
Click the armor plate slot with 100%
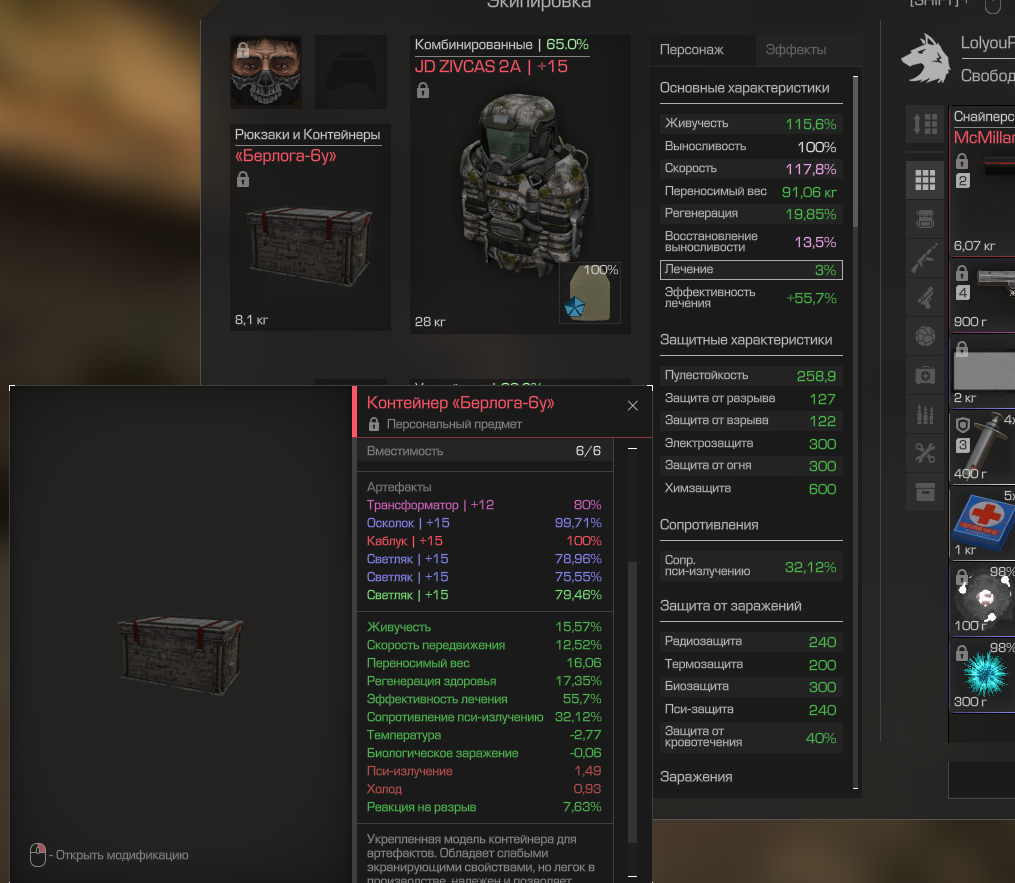[x=590, y=292]
